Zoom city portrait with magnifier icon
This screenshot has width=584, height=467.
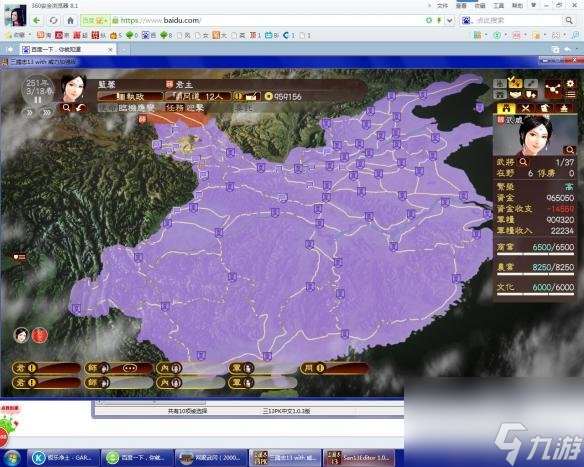coord(569,150)
